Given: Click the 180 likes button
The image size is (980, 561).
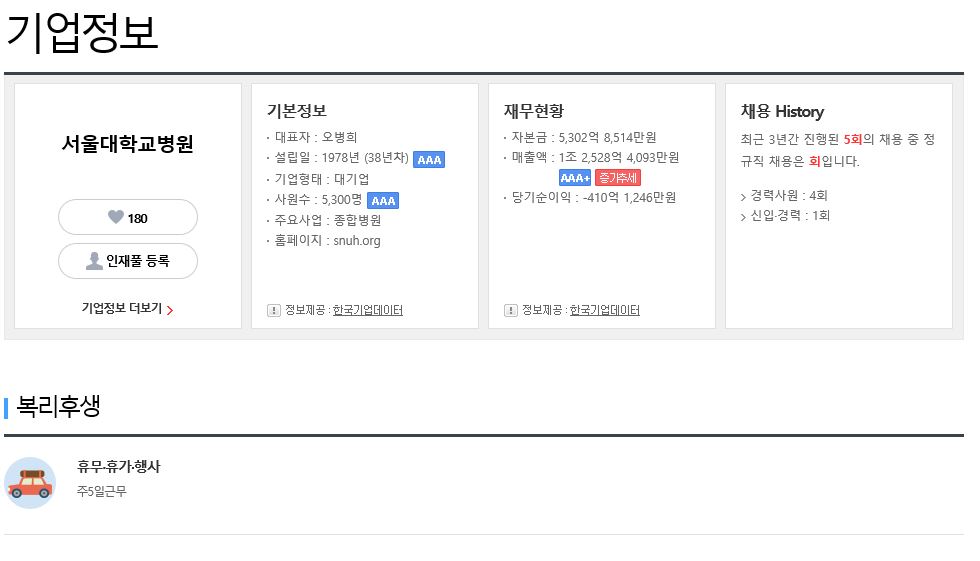Looking at the screenshot, I should coord(128,217).
